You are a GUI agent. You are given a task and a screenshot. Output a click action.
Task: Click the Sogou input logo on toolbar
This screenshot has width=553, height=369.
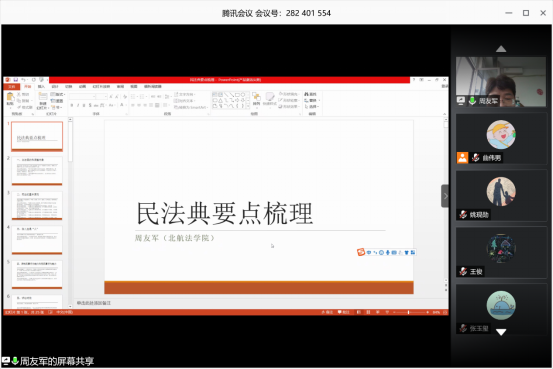coord(360,252)
